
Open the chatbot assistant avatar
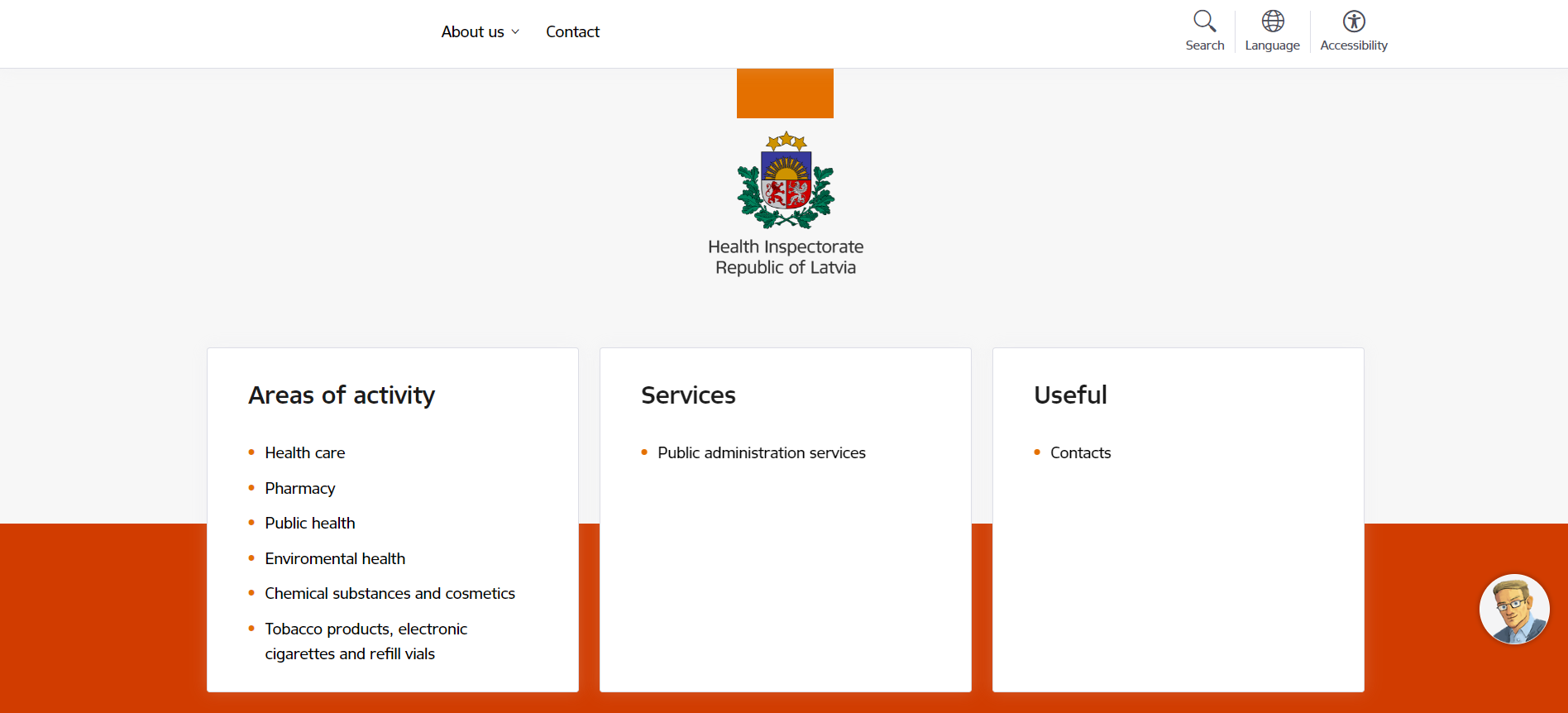point(1513,610)
